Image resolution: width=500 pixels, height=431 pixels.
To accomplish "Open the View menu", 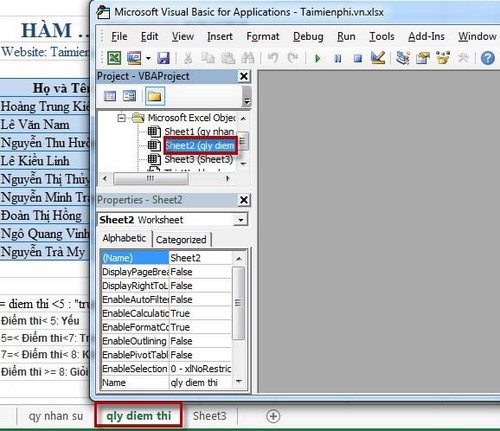I will 183,36.
